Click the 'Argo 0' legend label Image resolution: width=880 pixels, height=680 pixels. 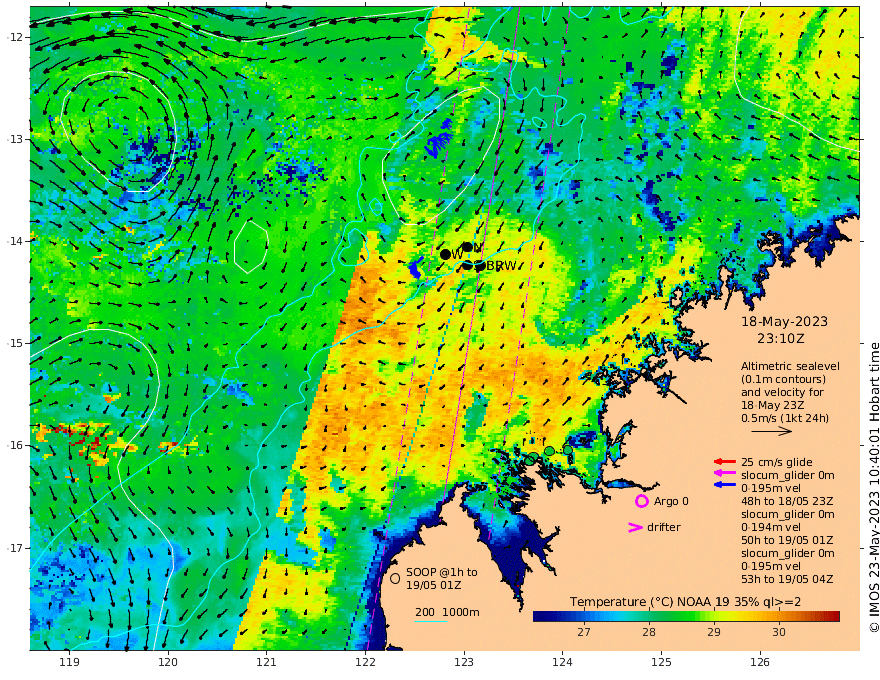671,501
